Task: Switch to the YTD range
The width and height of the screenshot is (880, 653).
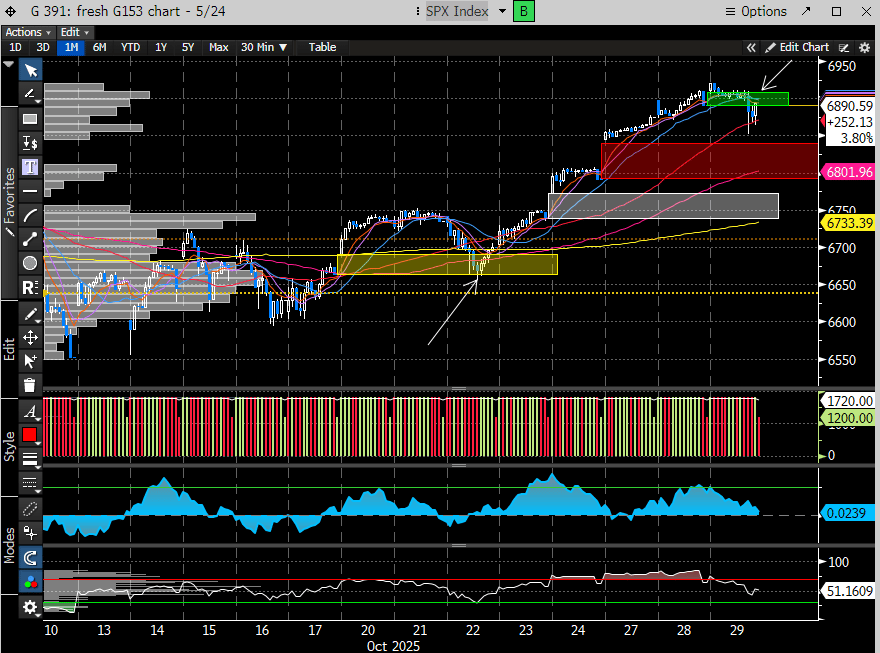Action: 130,47
